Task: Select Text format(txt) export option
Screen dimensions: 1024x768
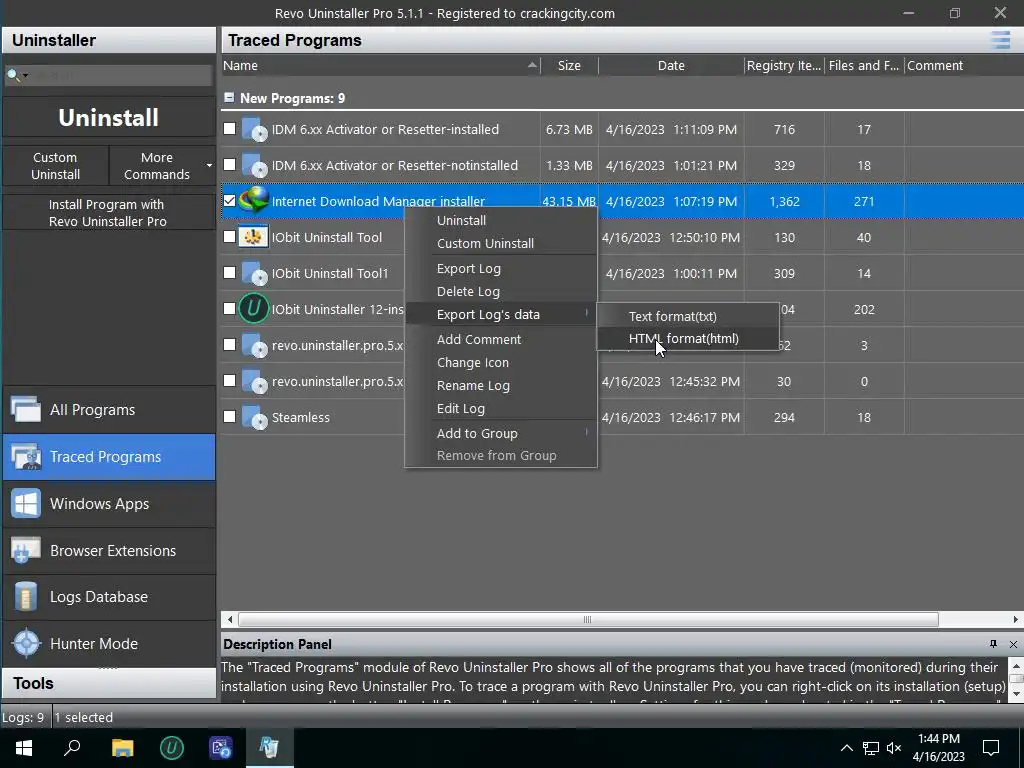Action: coord(688,317)
